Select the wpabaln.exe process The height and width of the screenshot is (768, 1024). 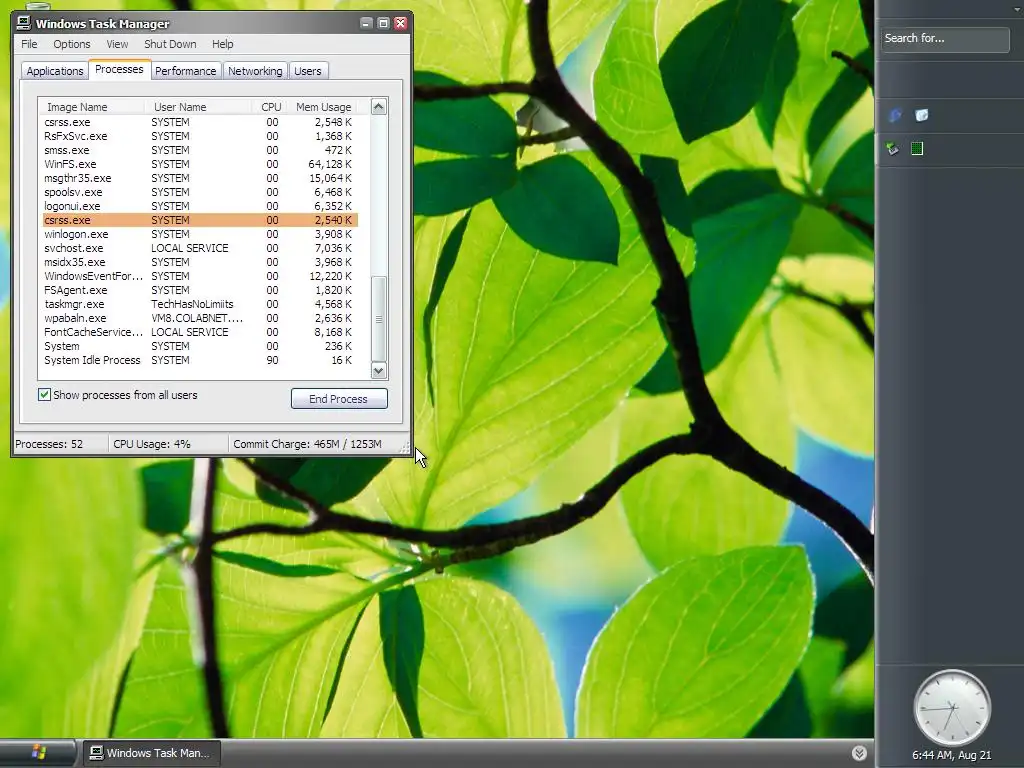(x=200, y=318)
